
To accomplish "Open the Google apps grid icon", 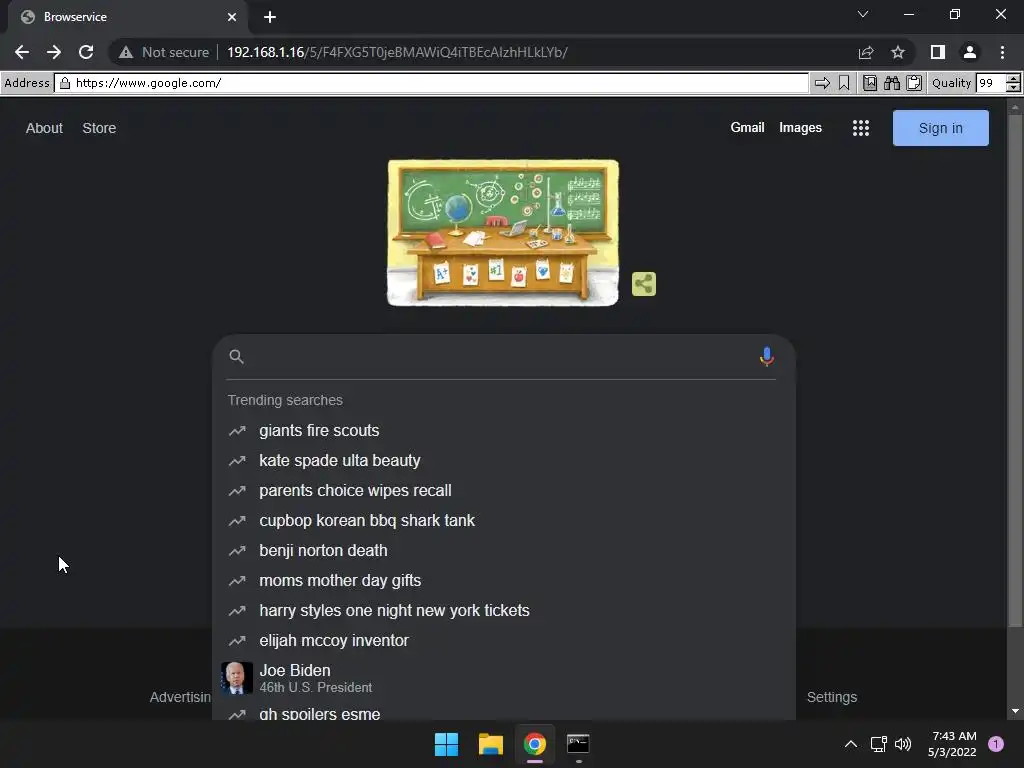I will coord(861,128).
